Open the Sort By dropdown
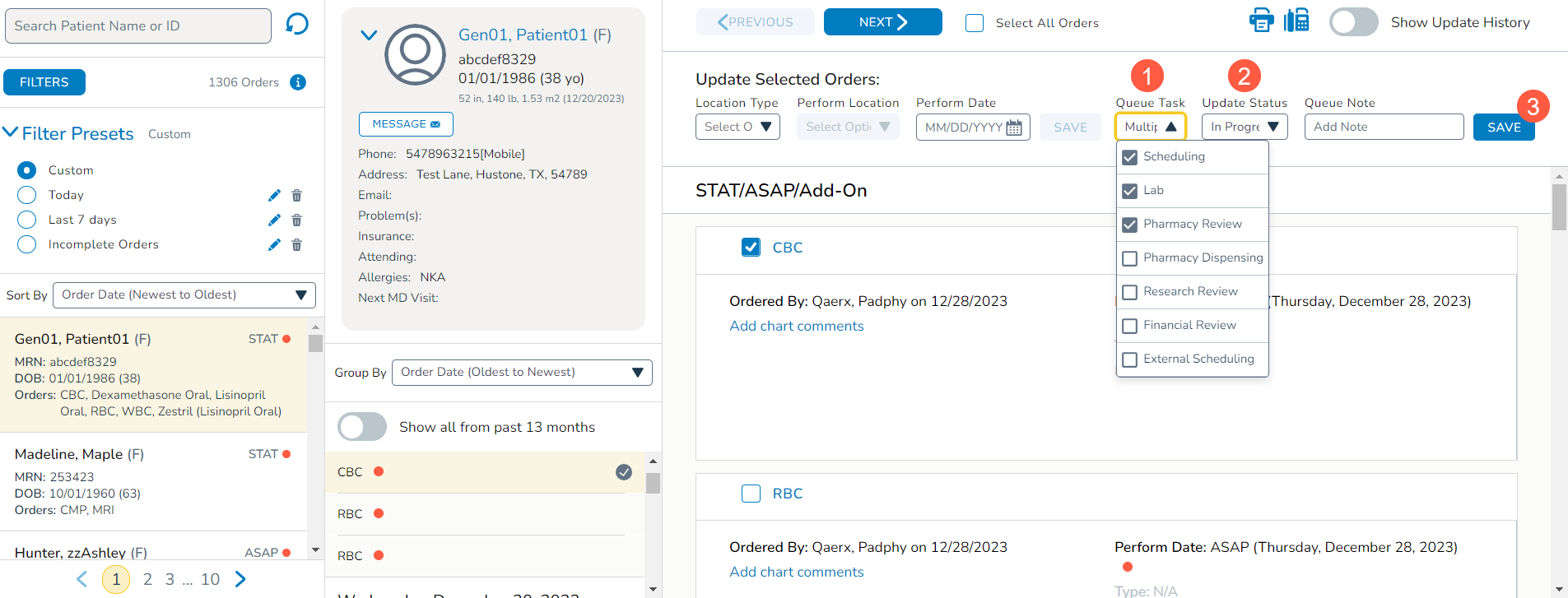The width and height of the screenshot is (1568, 598). (184, 295)
